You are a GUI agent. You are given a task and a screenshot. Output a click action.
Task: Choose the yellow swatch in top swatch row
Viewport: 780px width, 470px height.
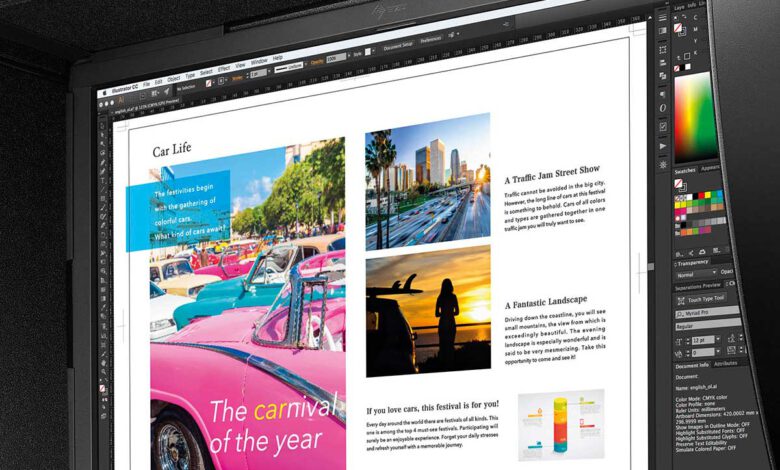click(708, 194)
